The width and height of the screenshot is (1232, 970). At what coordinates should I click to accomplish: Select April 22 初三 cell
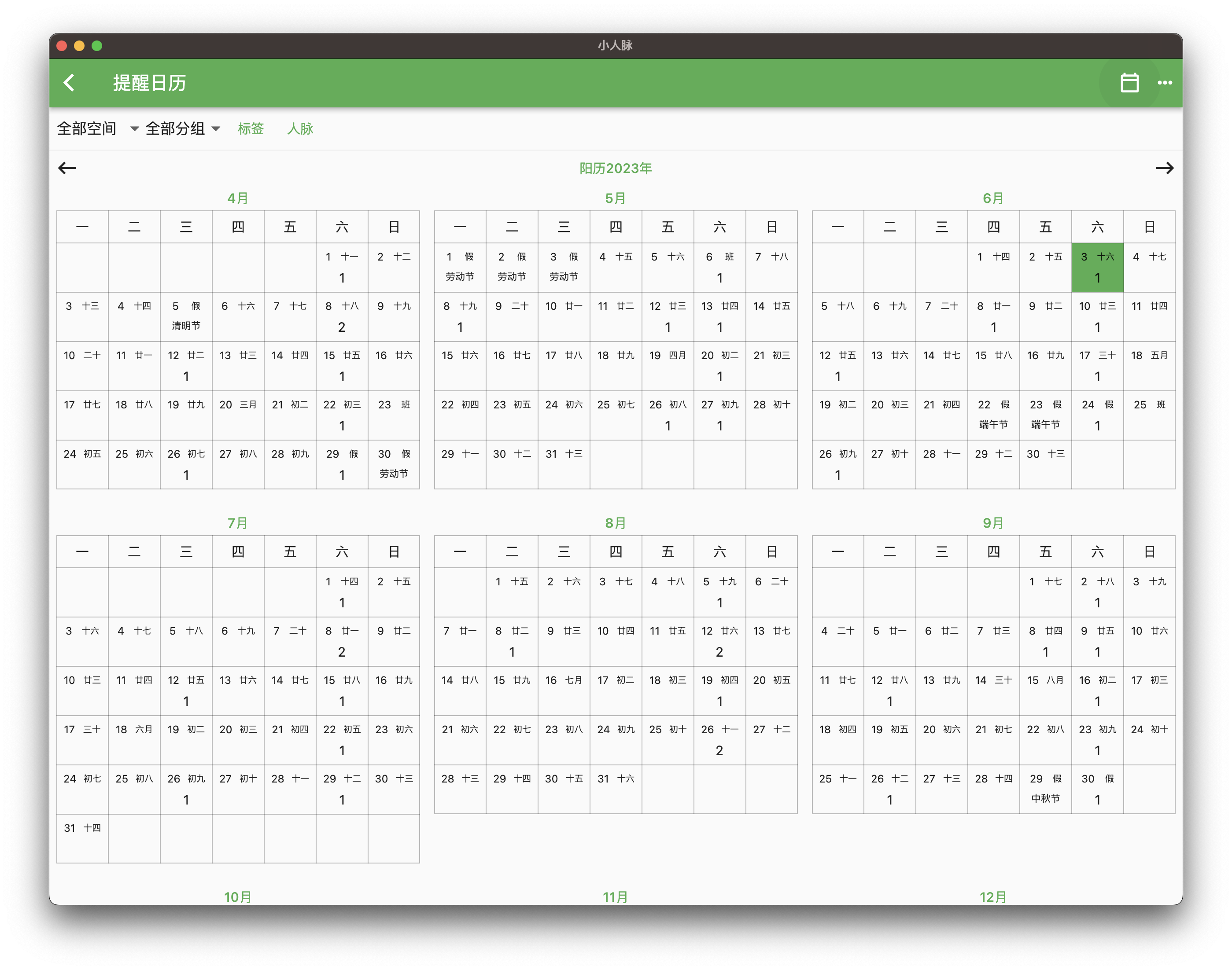pos(342,416)
